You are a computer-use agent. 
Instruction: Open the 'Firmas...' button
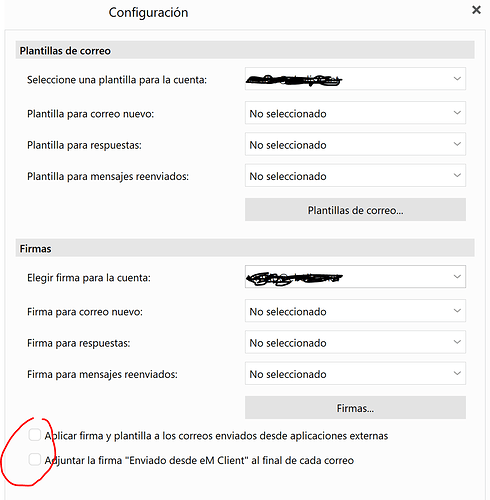pyautogui.click(x=355, y=408)
